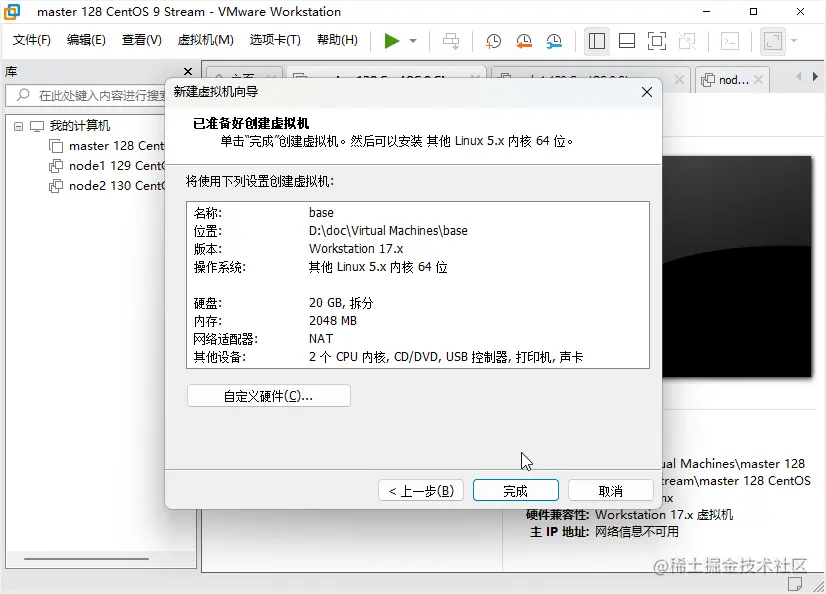
Task: Click the D:\doc\Virtual Machines\base location text
Action: pyautogui.click(x=388, y=231)
